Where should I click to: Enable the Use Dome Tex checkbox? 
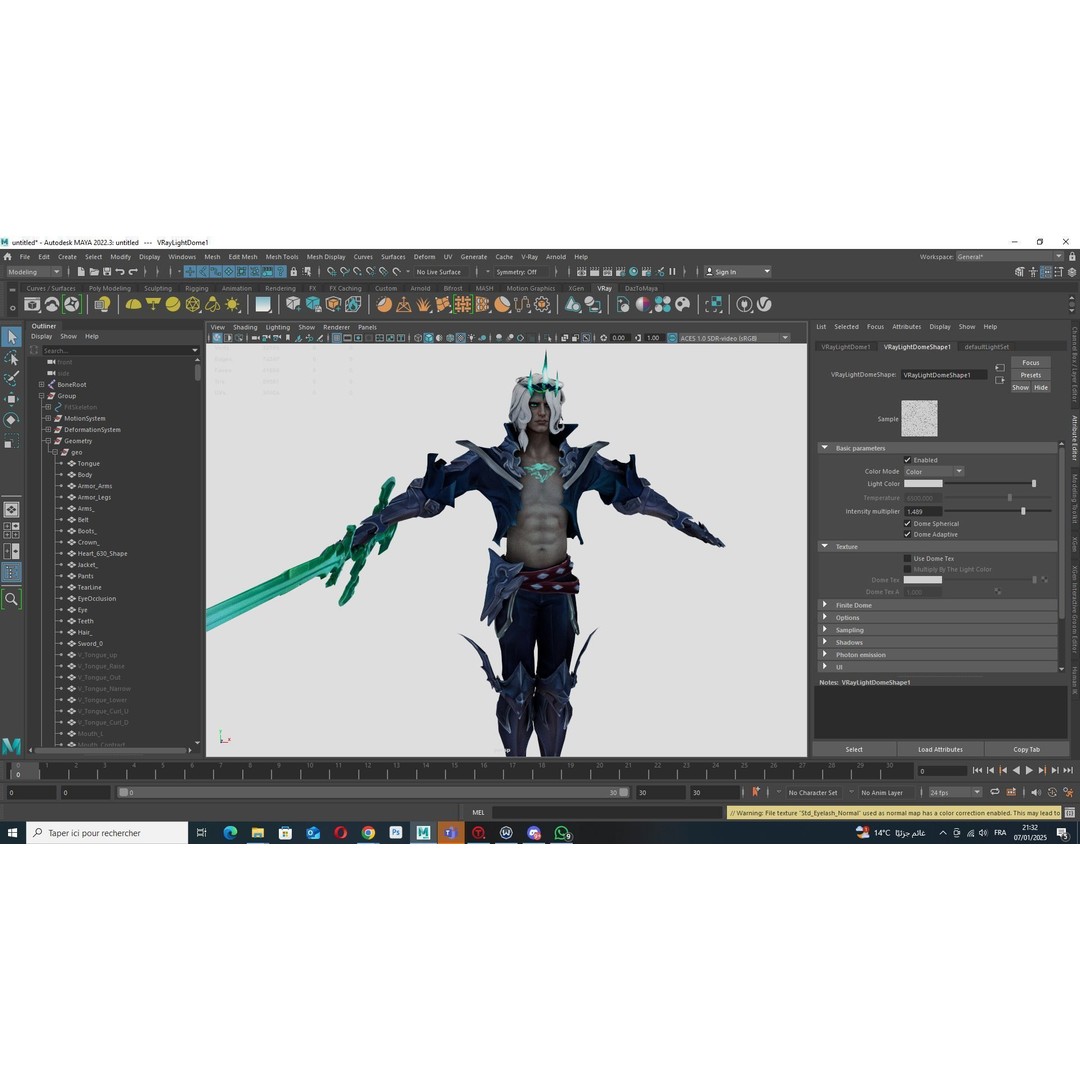coord(907,559)
